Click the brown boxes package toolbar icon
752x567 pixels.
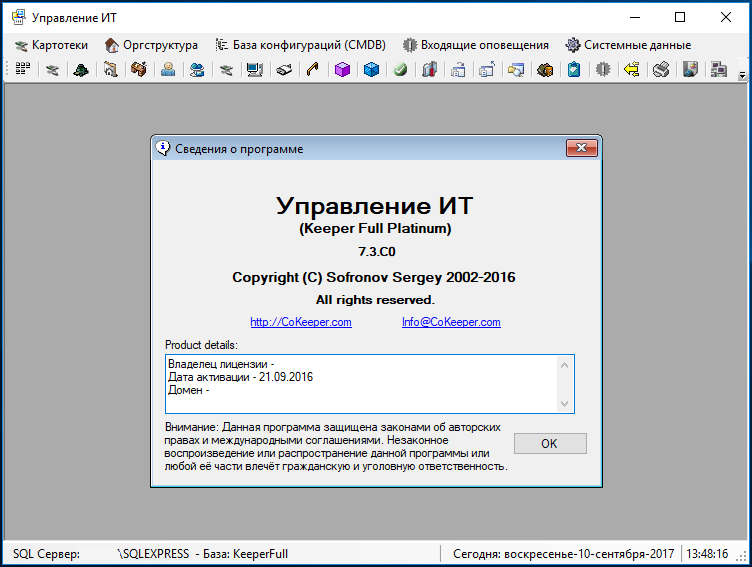point(545,70)
